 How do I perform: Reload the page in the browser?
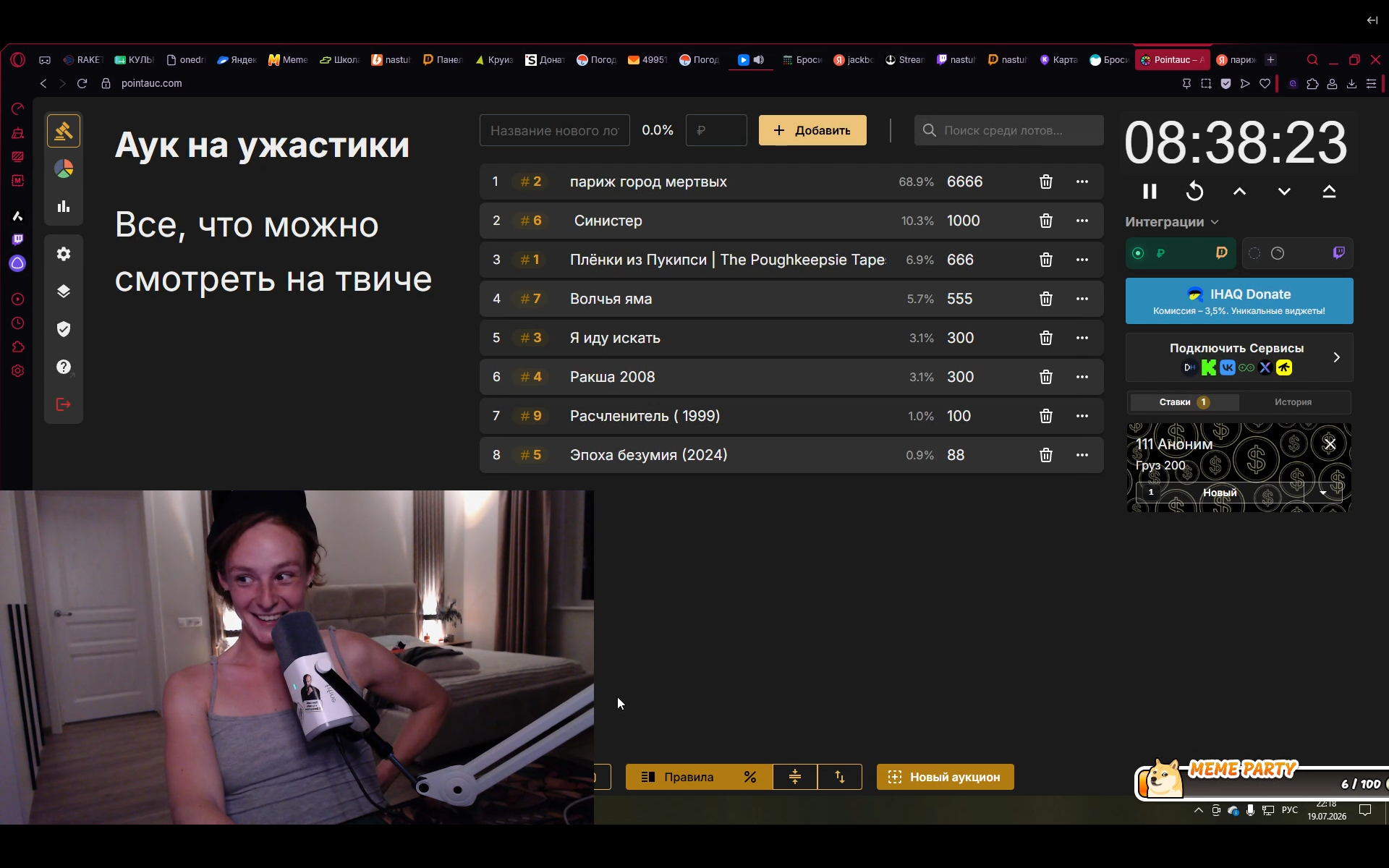click(x=82, y=83)
